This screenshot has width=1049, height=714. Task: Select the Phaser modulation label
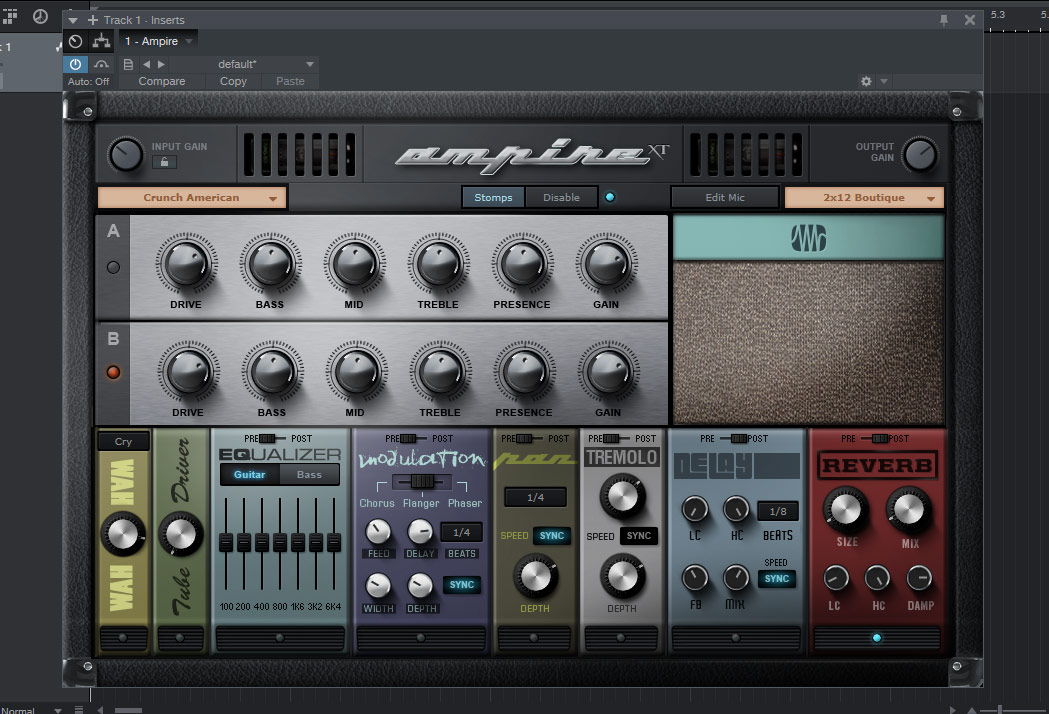464,503
